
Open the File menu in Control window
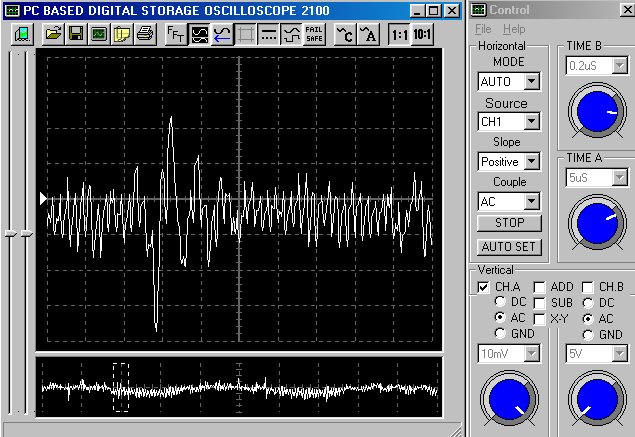(x=483, y=30)
